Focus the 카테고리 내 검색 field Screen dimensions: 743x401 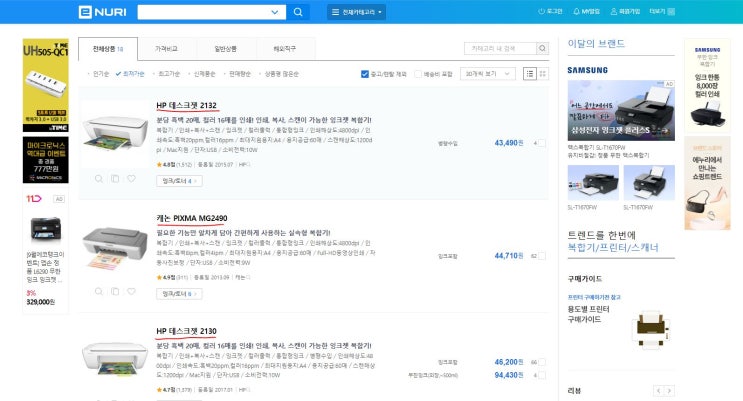[500, 48]
